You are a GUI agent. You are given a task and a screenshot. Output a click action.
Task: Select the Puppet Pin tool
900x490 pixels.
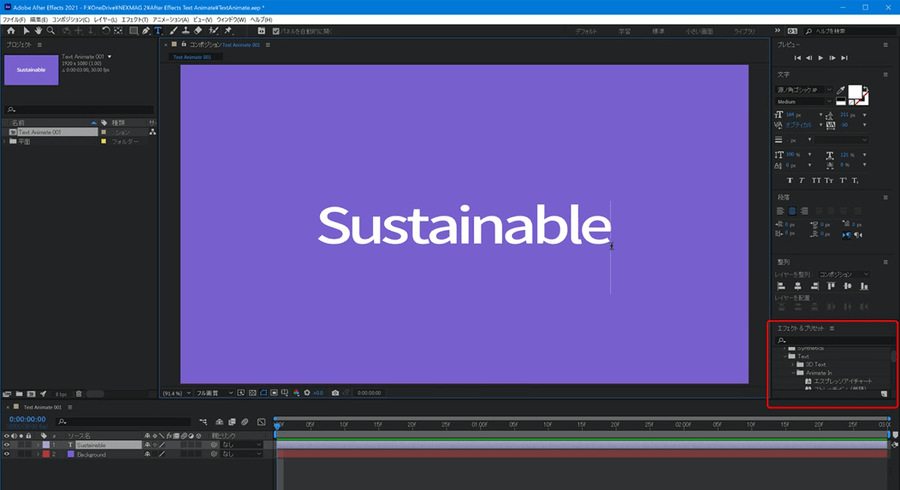click(x=228, y=31)
